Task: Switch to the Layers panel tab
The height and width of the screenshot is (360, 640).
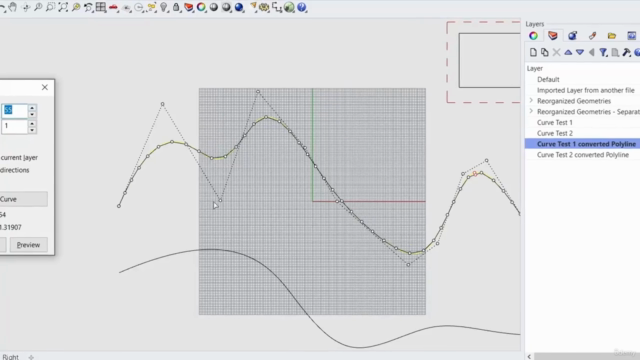Action: [x=553, y=36]
